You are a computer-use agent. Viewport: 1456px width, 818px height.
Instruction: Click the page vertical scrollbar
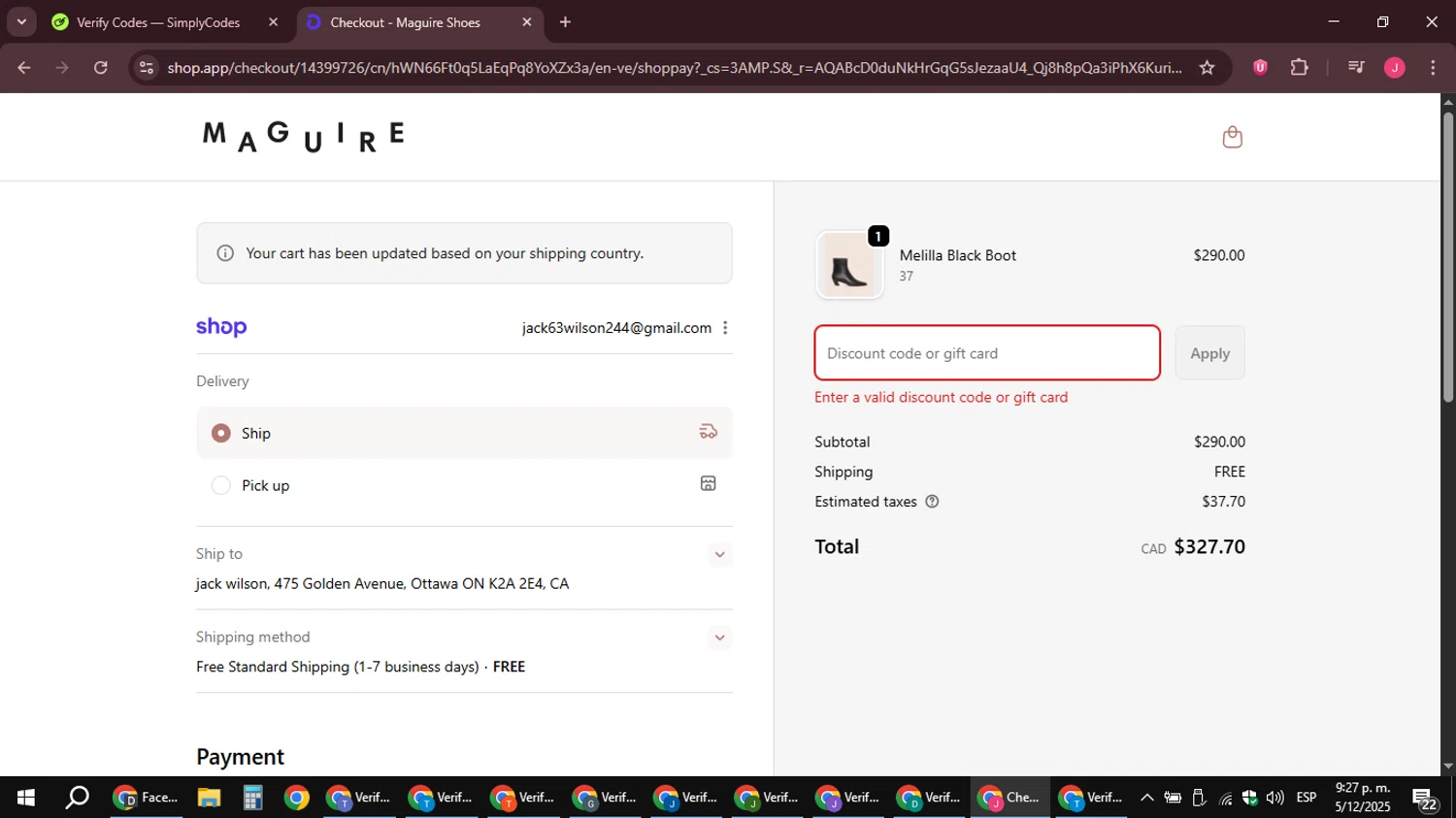pyautogui.click(x=1447, y=257)
